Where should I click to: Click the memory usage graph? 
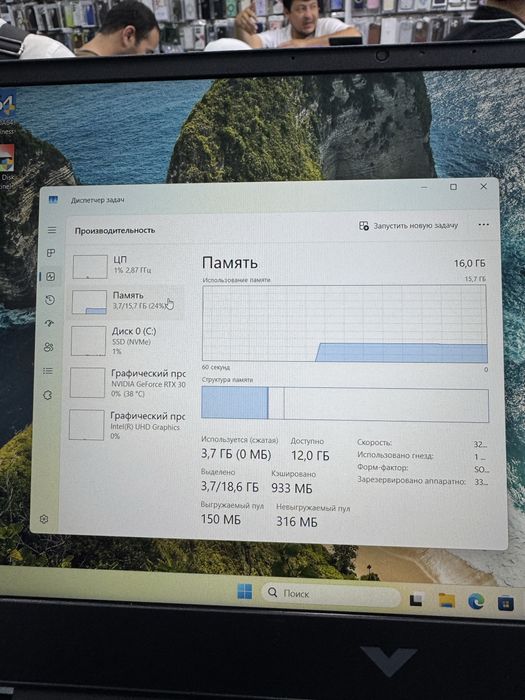(345, 323)
